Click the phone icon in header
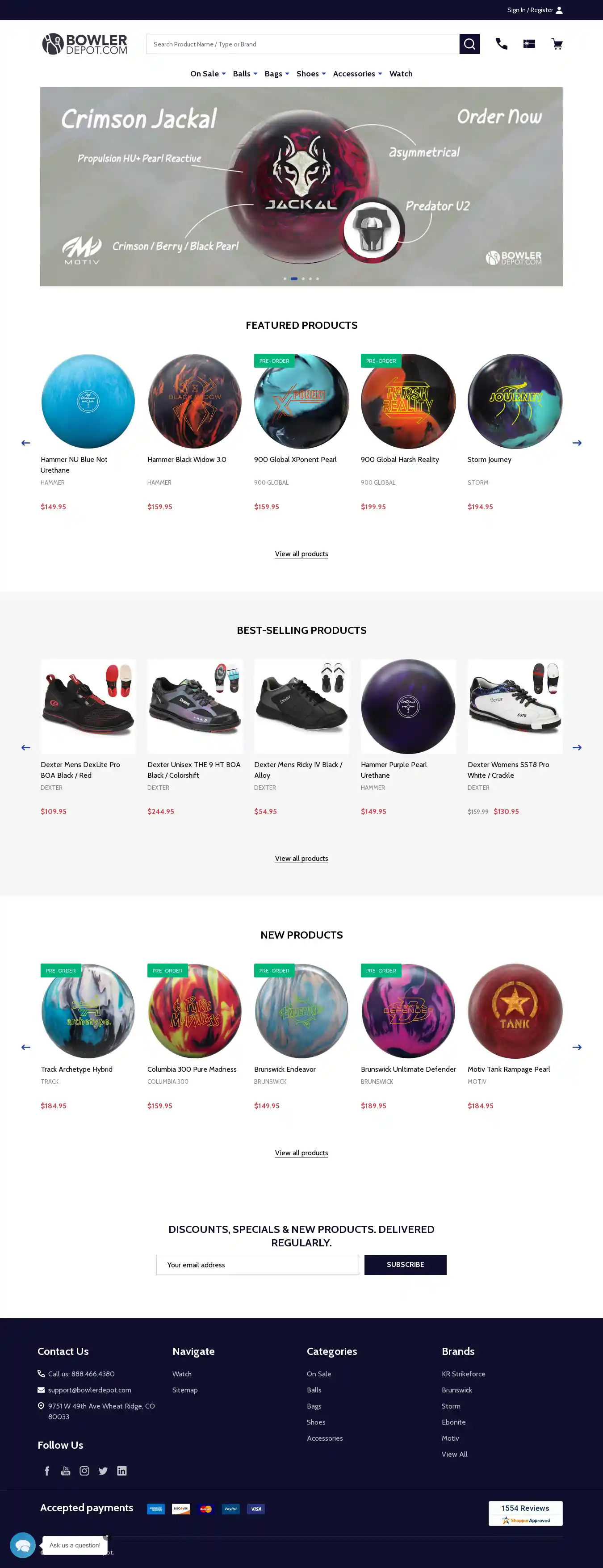Viewport: 603px width, 1568px height. 502,44
